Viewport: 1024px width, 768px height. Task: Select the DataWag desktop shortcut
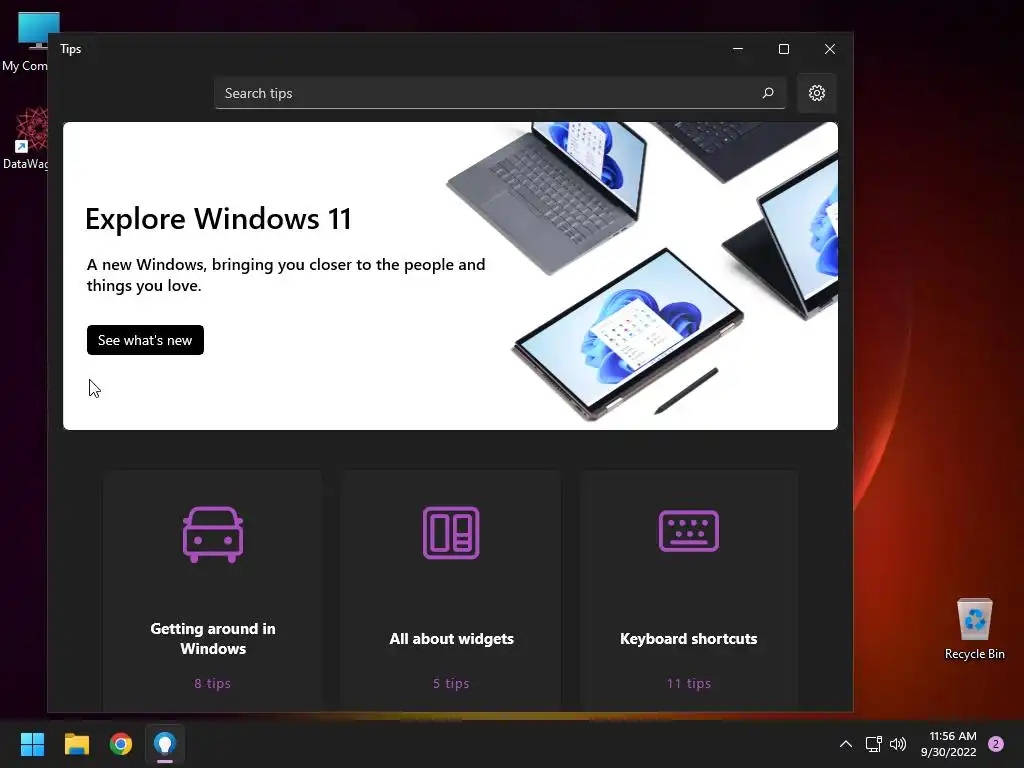click(25, 139)
